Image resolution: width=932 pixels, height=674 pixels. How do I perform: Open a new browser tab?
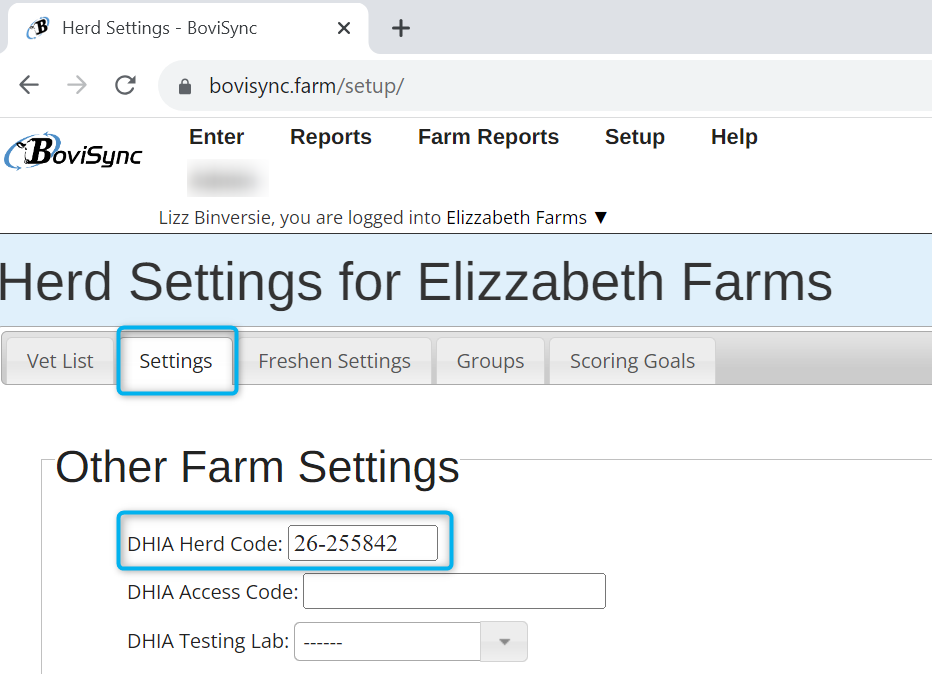pyautogui.click(x=401, y=28)
